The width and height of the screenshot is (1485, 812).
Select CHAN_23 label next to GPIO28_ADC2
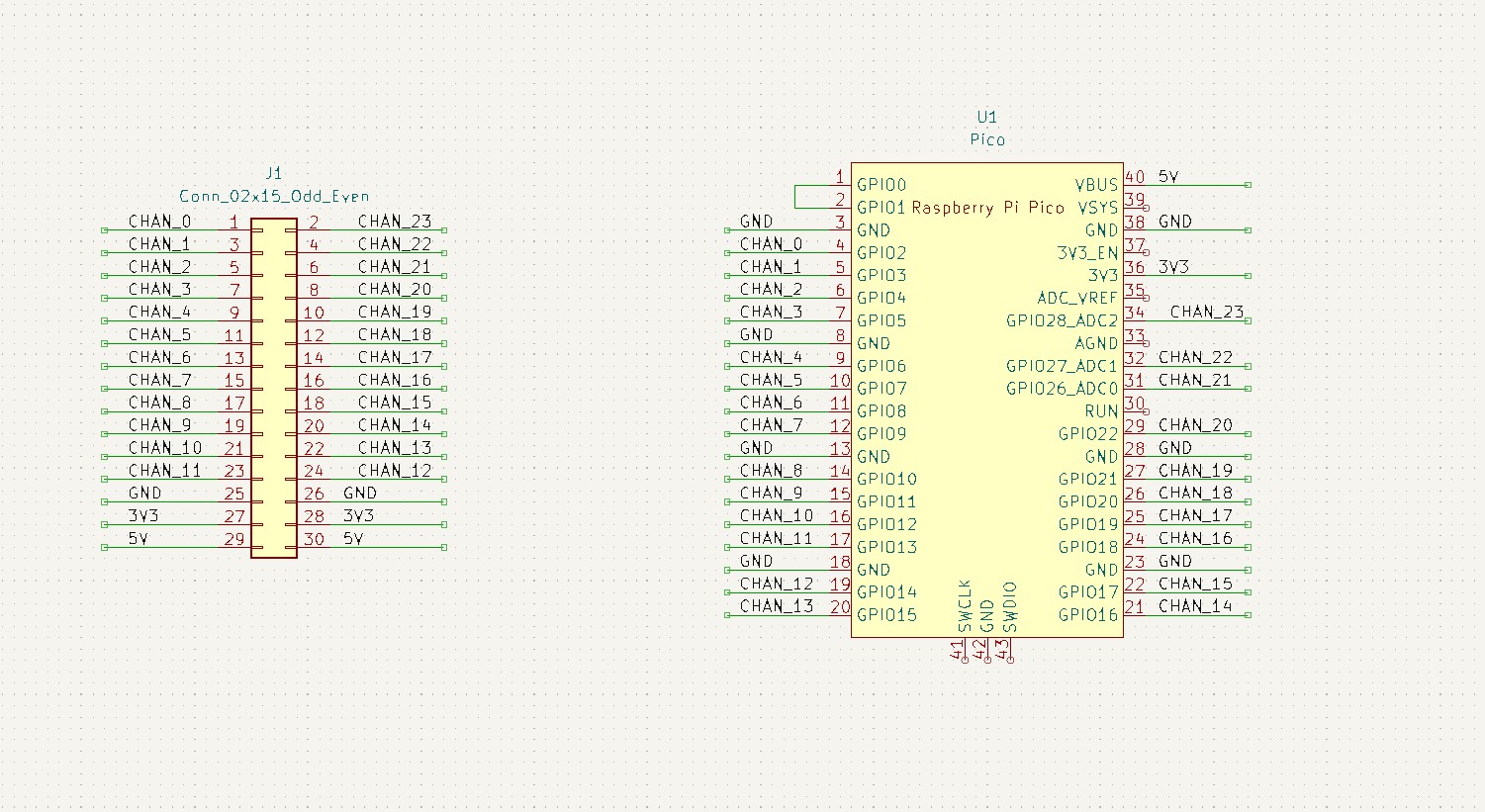[x=1206, y=312]
